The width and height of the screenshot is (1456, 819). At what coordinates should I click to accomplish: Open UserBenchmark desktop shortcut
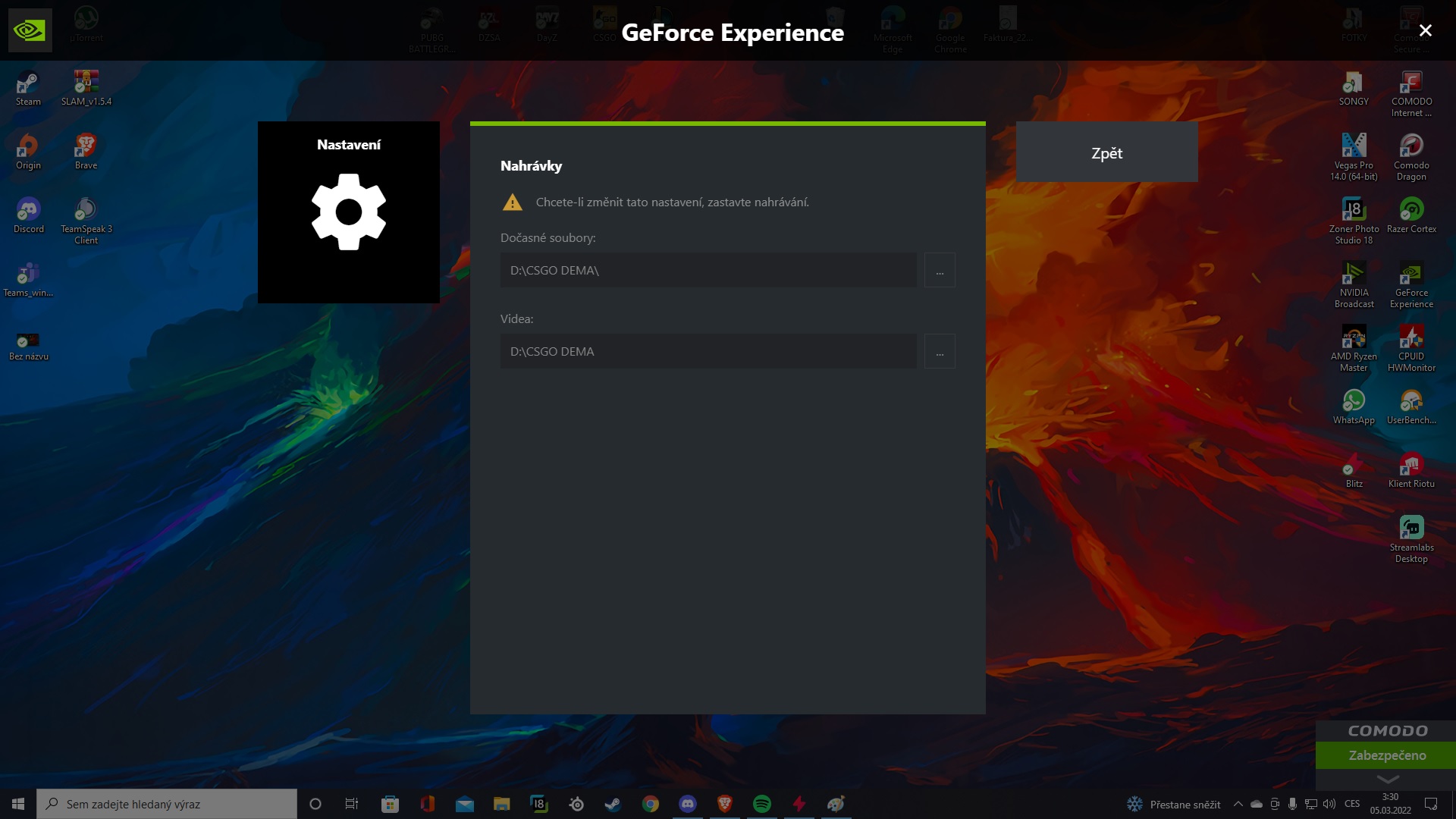click(1411, 406)
